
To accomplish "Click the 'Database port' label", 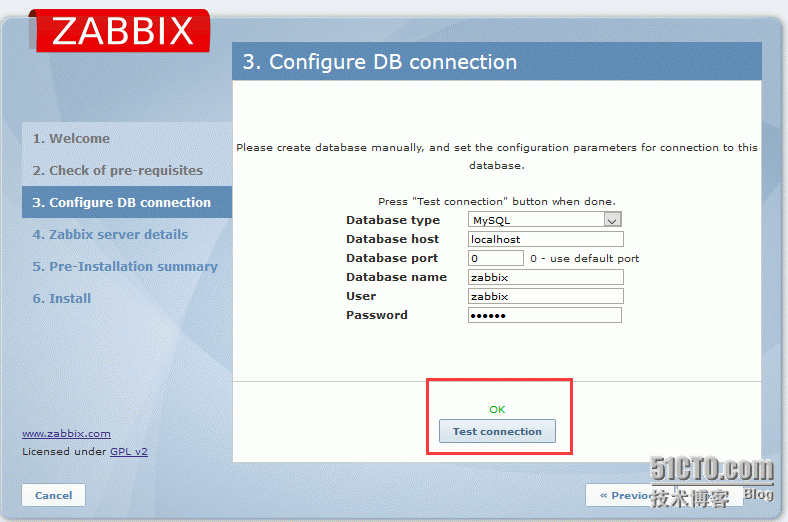I will pyautogui.click(x=392, y=258).
